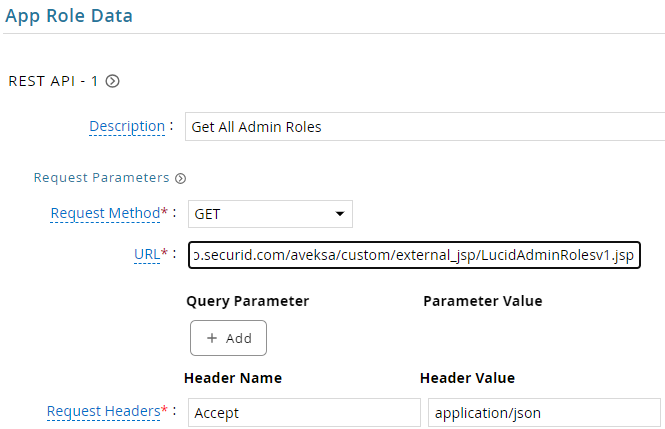Select the Accept header name field
The height and width of the screenshot is (429, 665).
pyautogui.click(x=304, y=412)
